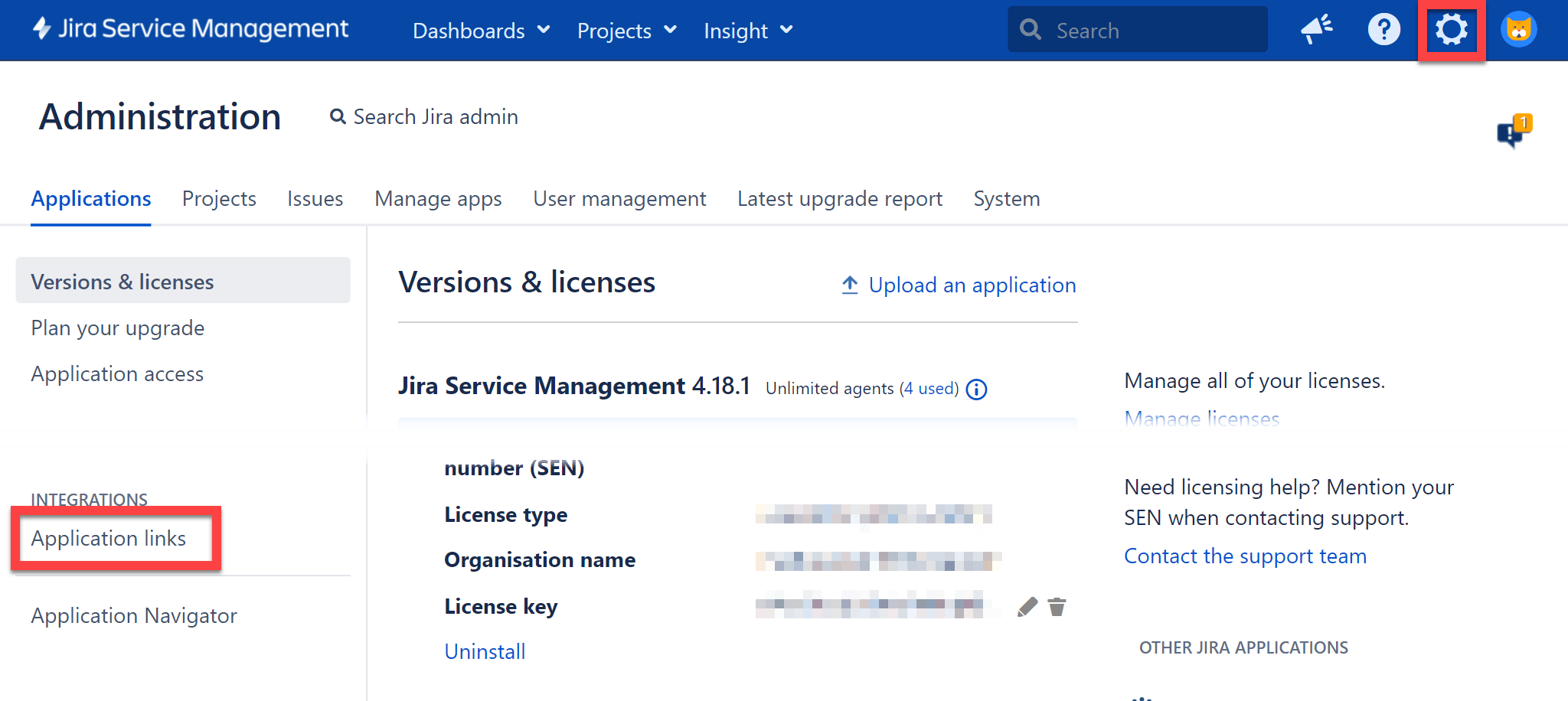Open the feedback megaphone icon

[1317, 30]
